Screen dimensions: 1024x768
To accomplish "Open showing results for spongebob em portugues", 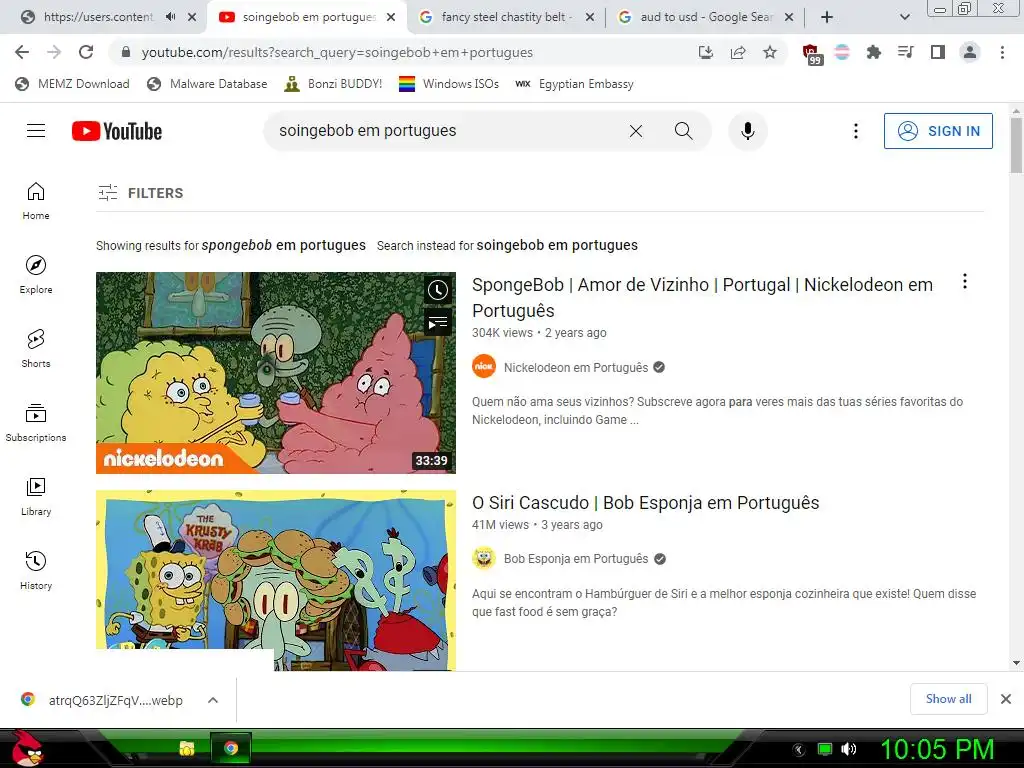I will (283, 246).
